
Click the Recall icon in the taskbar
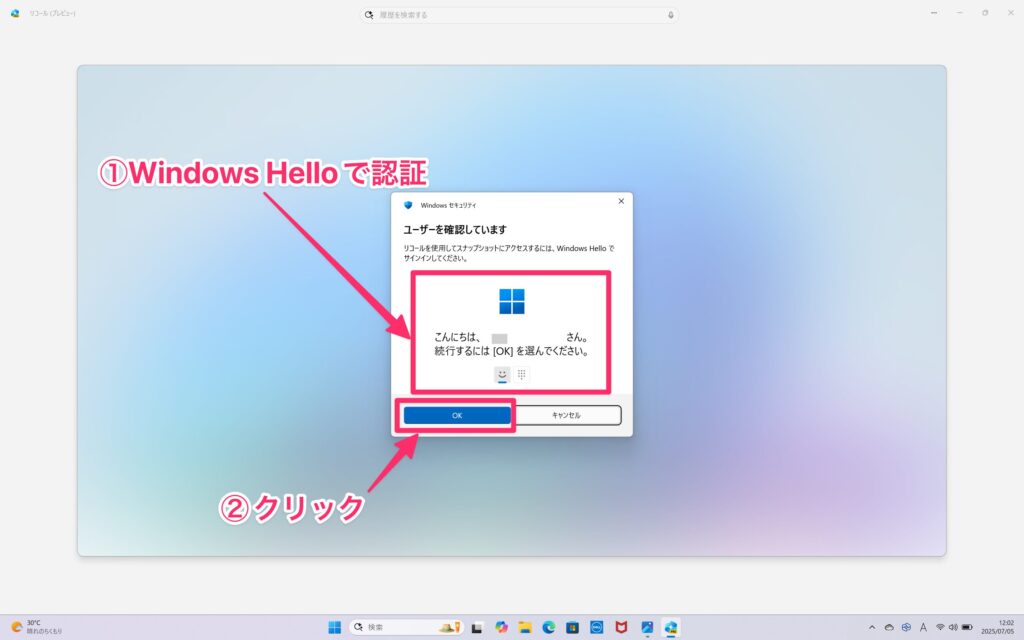click(x=671, y=628)
